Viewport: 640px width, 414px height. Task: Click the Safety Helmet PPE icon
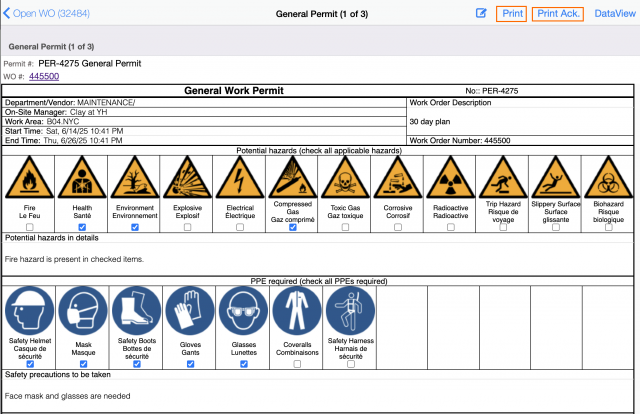pos(30,311)
